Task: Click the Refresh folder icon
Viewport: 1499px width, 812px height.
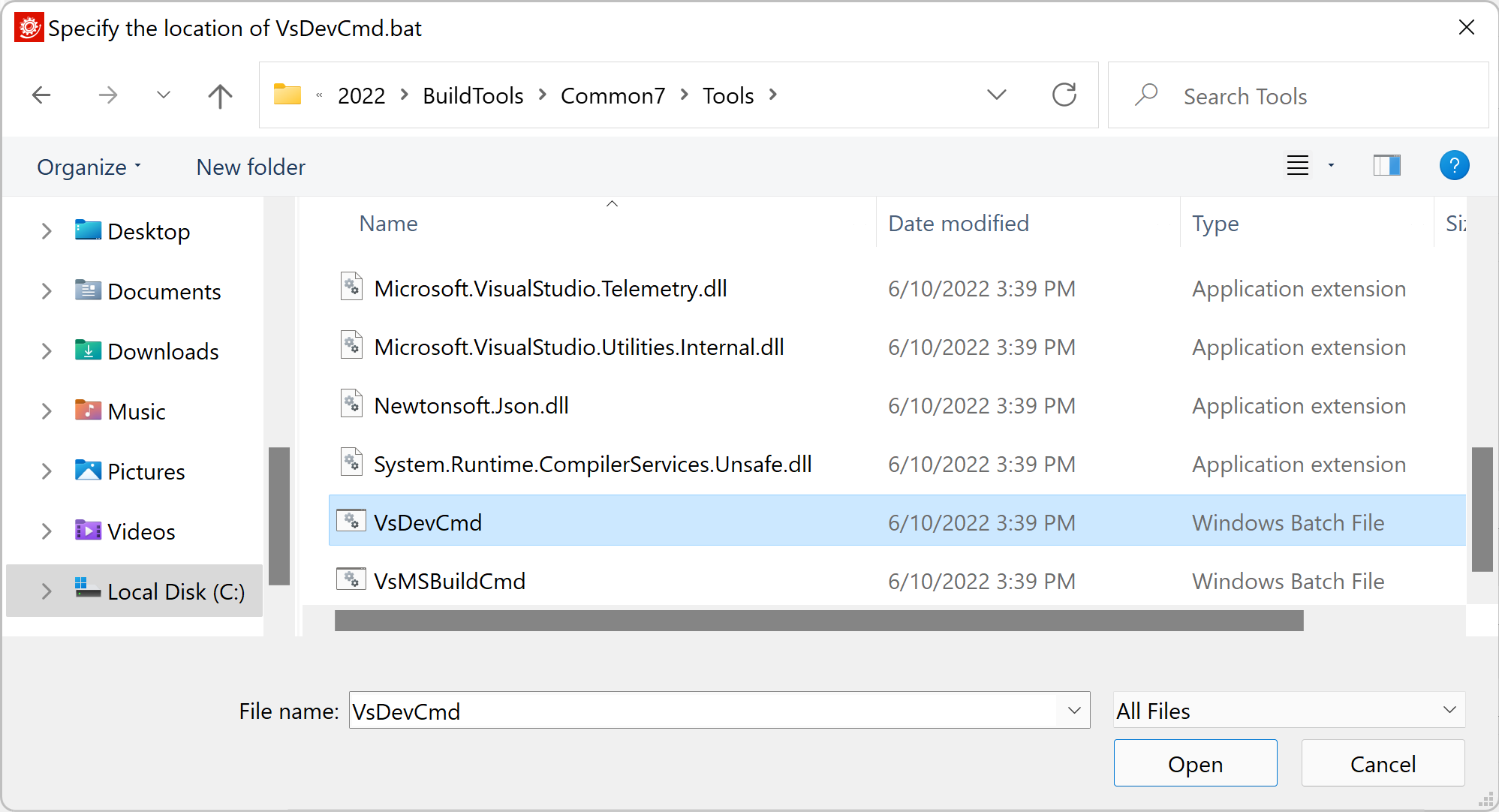Action: (x=1064, y=95)
